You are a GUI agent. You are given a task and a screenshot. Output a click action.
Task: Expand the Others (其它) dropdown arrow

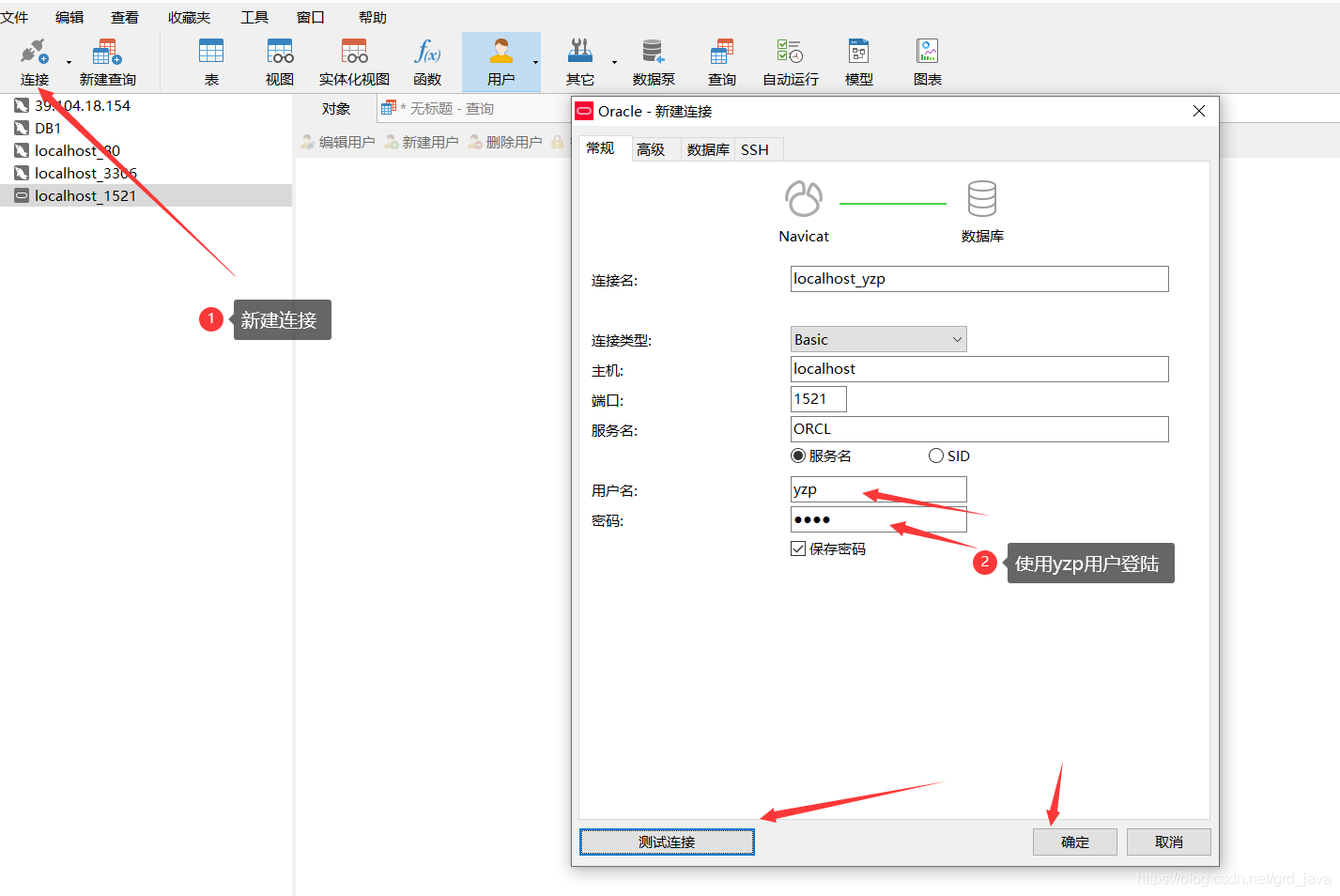pos(614,63)
